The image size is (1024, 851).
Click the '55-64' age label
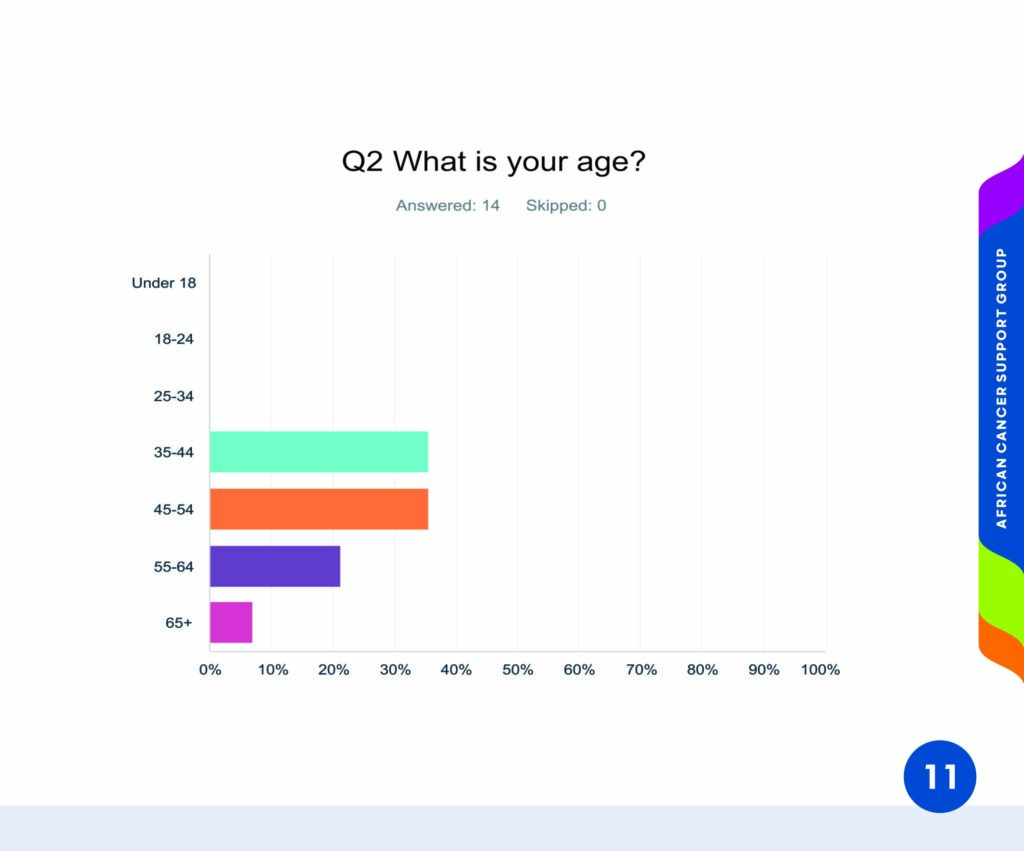[x=174, y=566]
